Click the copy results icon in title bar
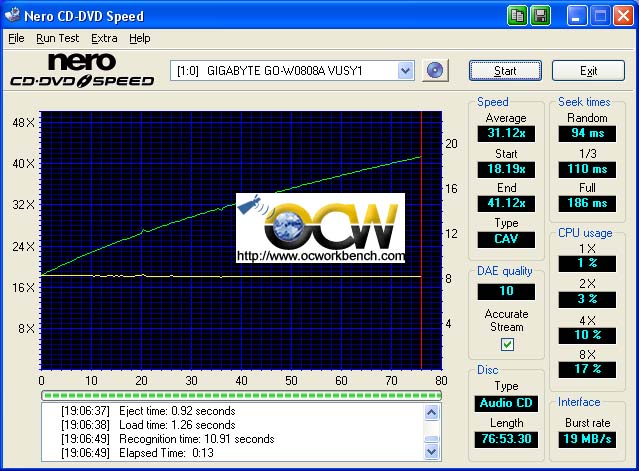Image resolution: width=639 pixels, height=471 pixels. pyautogui.click(x=517, y=16)
